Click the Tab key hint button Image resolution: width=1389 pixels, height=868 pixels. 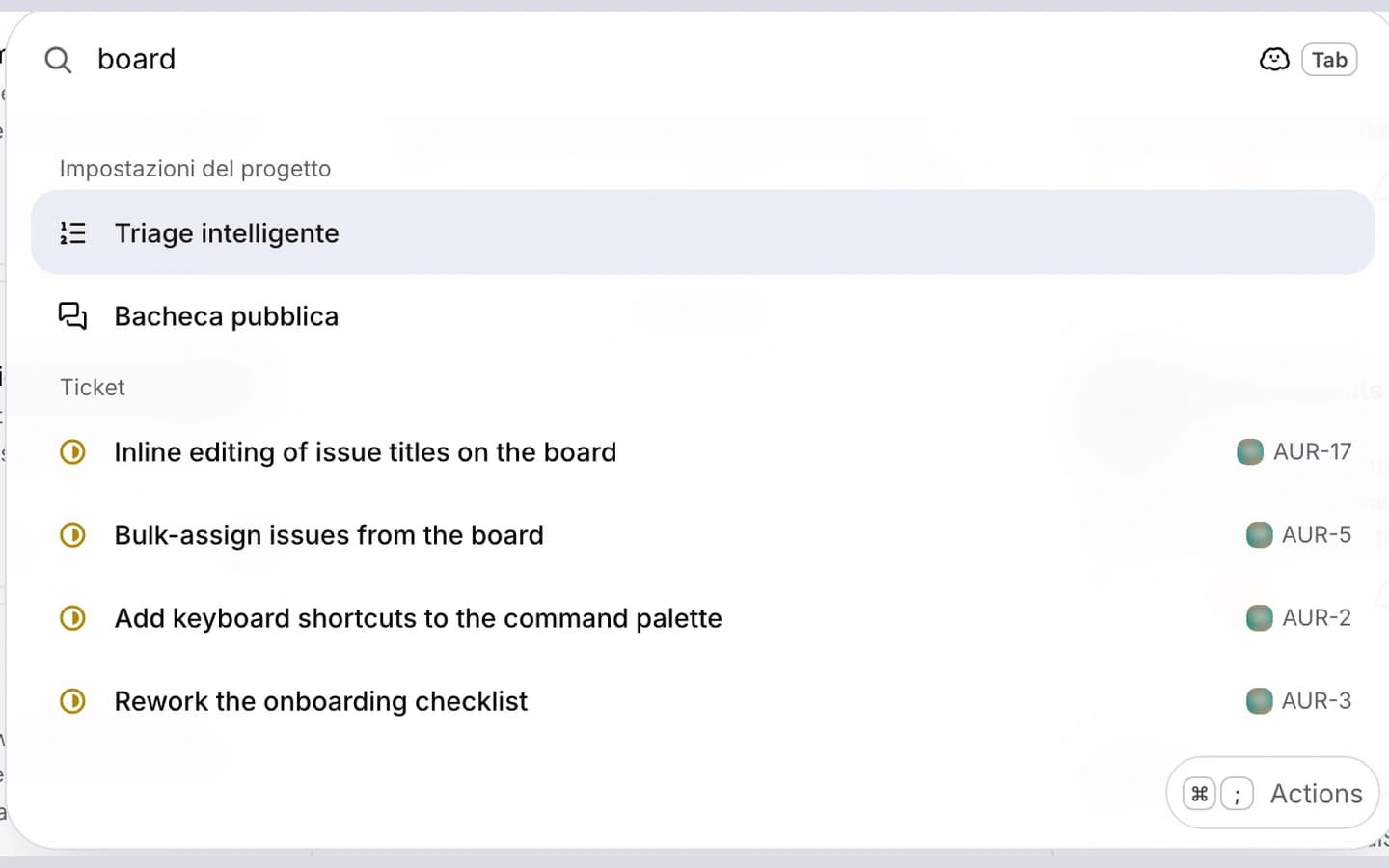pos(1329,60)
